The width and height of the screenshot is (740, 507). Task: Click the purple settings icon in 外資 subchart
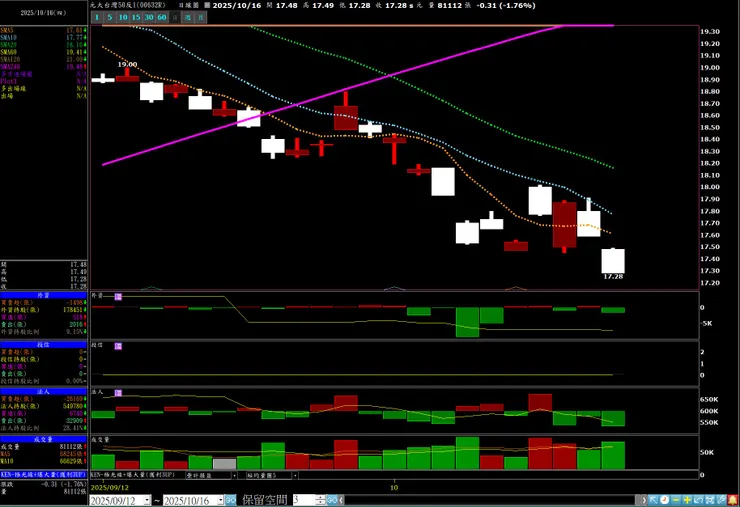118,296
